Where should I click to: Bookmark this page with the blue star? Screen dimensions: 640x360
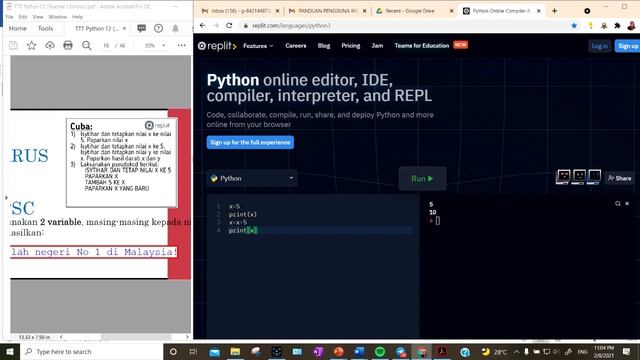coord(574,25)
